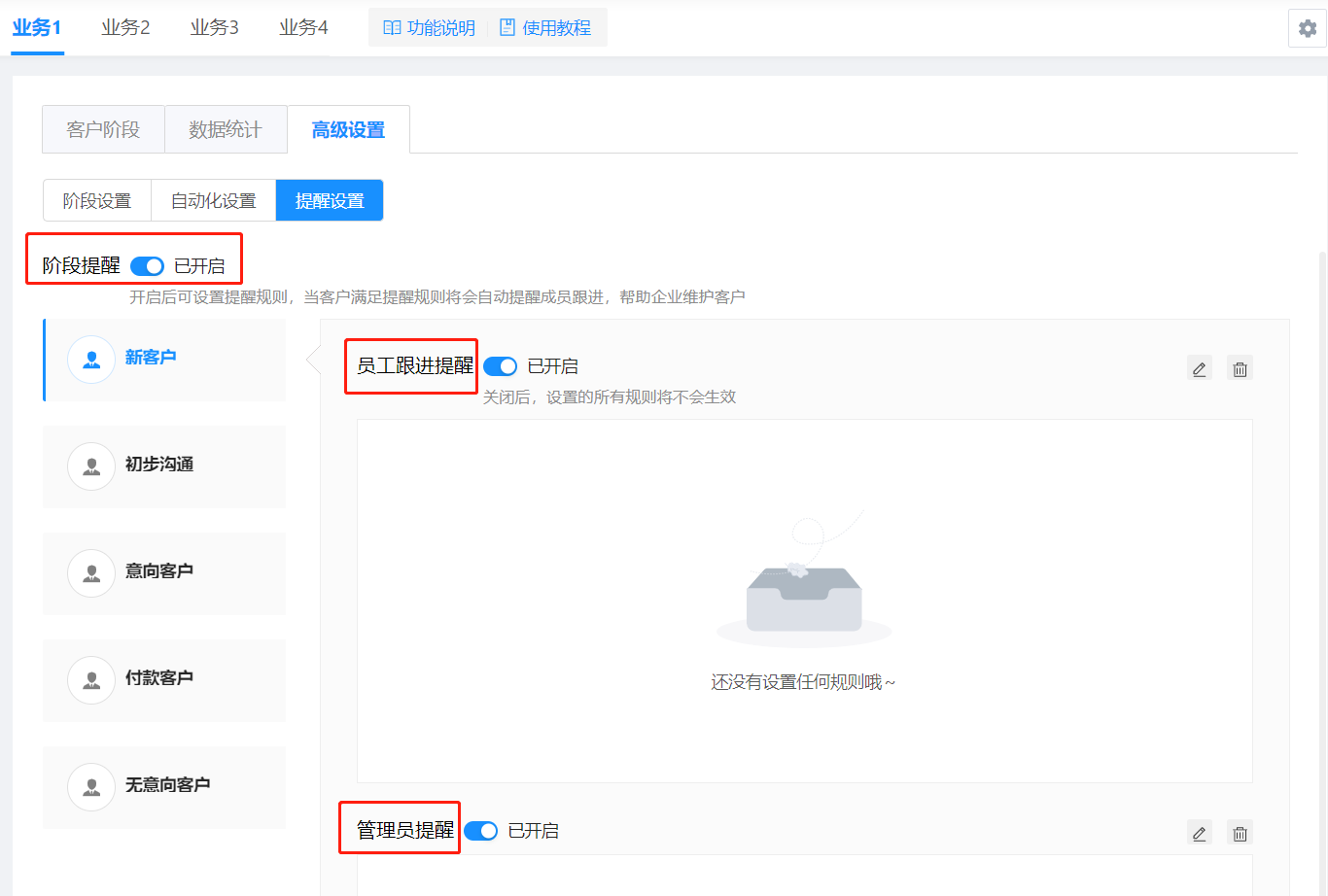Select the 阶段设置 sub-tab
Viewport: 1328px width, 896px height.
[x=97, y=200]
